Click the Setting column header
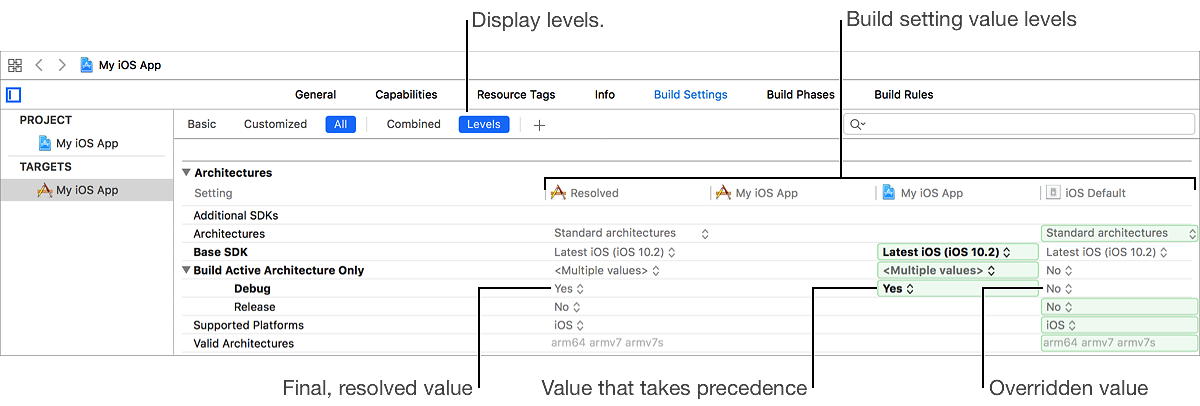Image resolution: width=1200 pixels, height=406 pixels. pos(213,193)
